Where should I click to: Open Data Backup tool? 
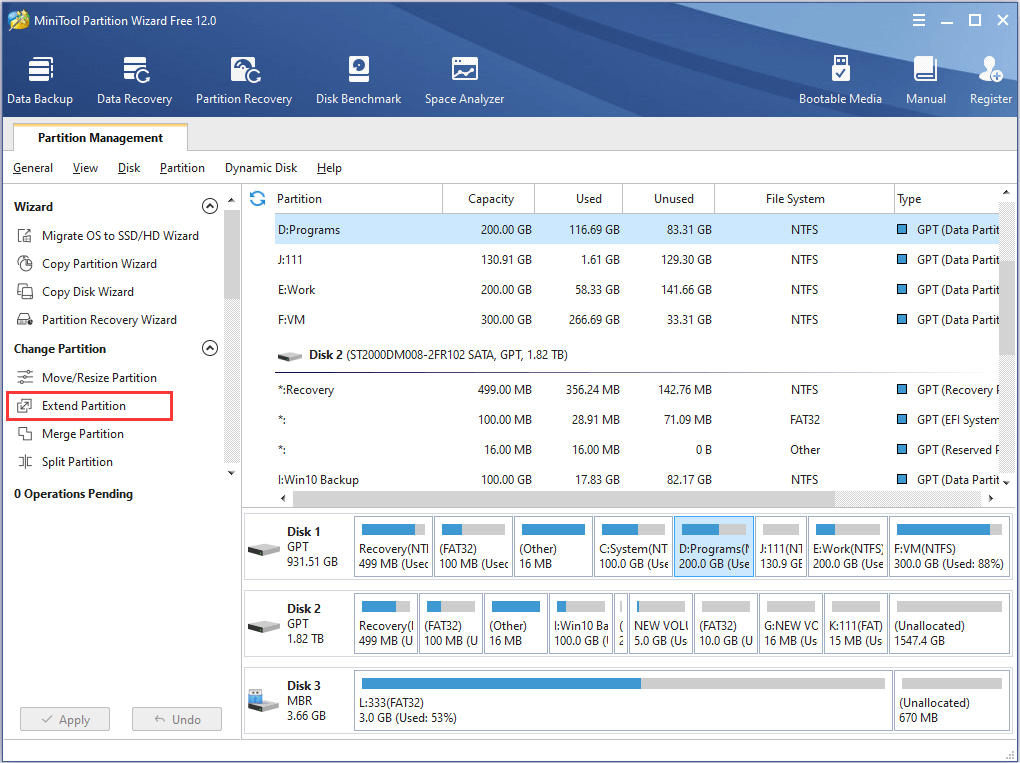pos(40,81)
